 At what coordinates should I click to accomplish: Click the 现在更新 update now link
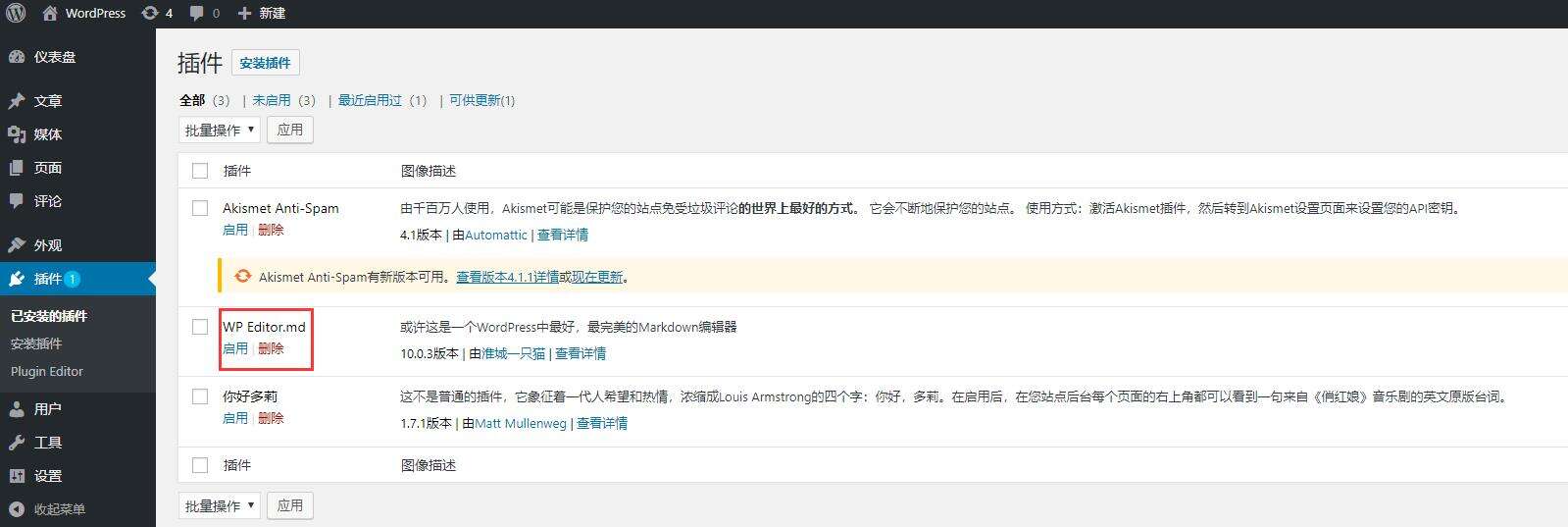597,277
